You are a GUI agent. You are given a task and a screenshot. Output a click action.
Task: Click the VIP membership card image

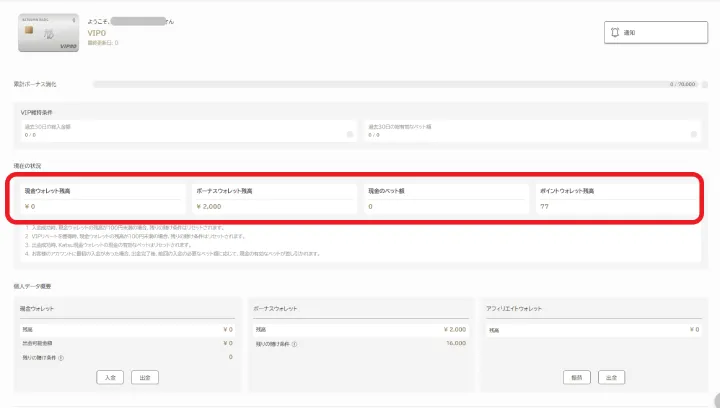49,33
